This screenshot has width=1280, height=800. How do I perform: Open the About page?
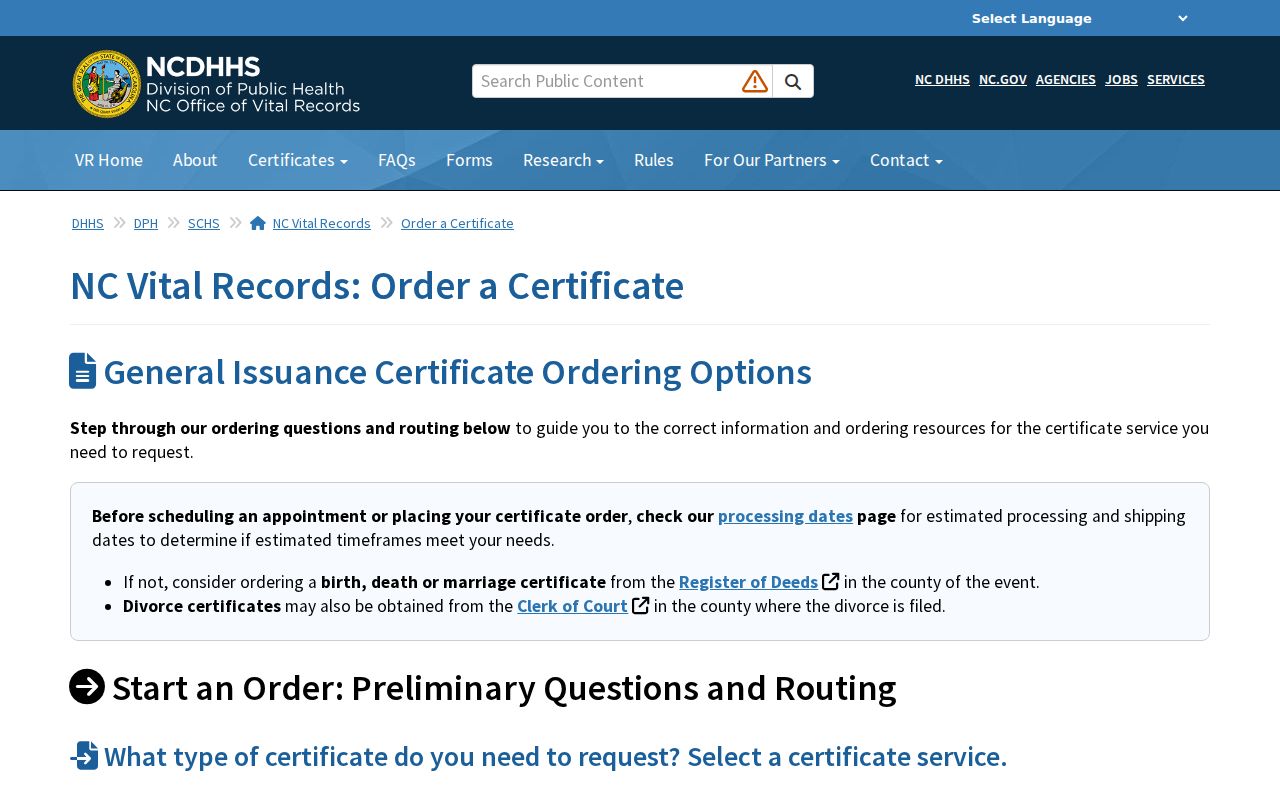pyautogui.click(x=195, y=160)
